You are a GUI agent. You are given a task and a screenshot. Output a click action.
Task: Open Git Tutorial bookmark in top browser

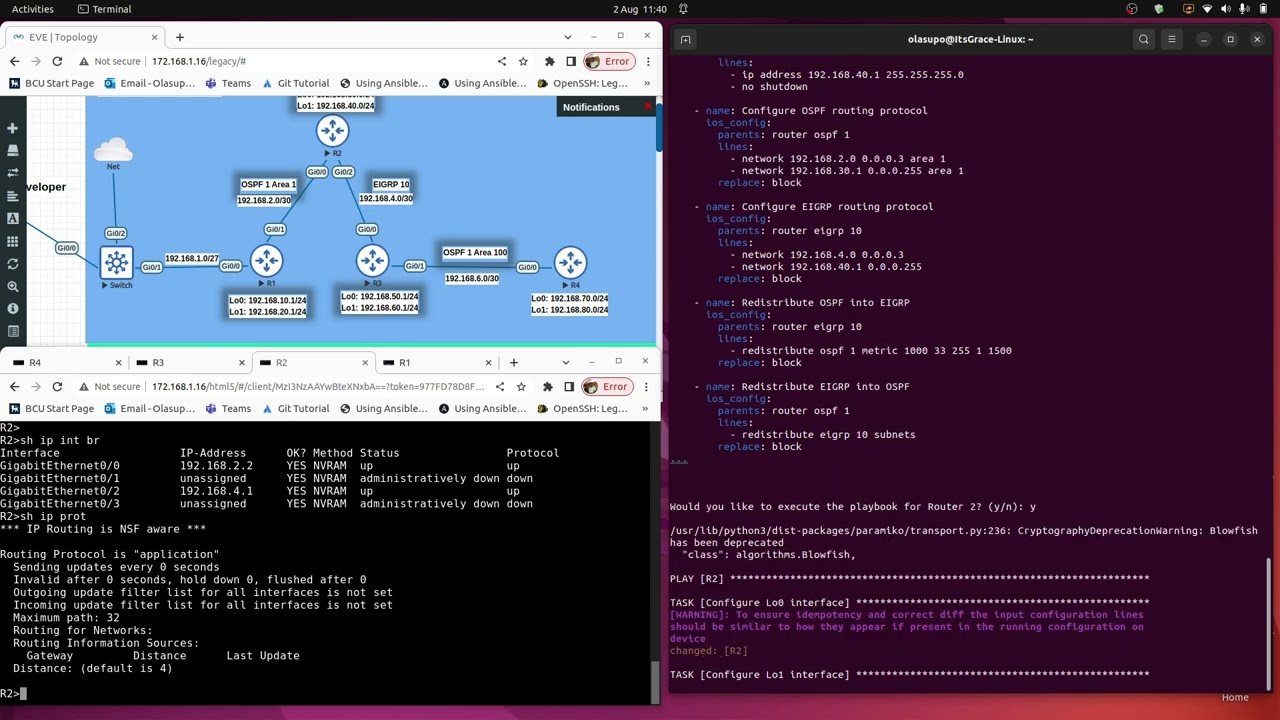(295, 83)
